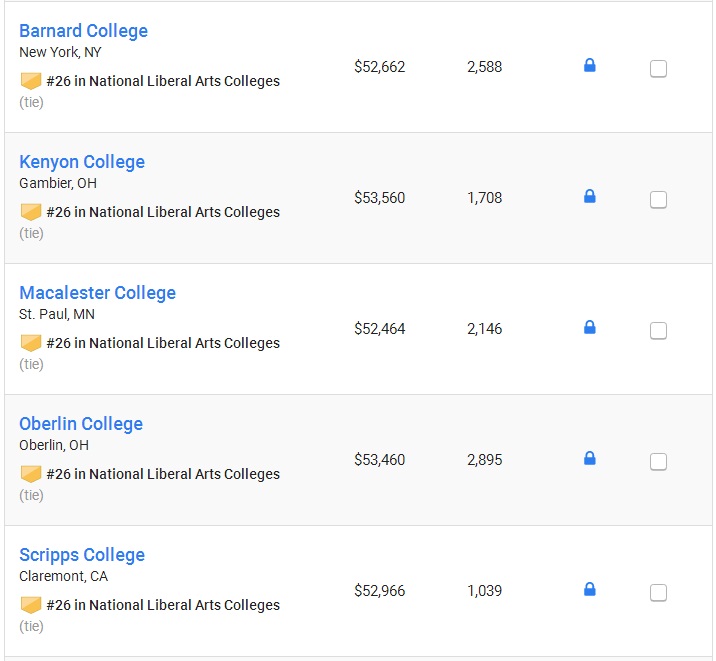Enable the Oberlin College checkbox

658,462
